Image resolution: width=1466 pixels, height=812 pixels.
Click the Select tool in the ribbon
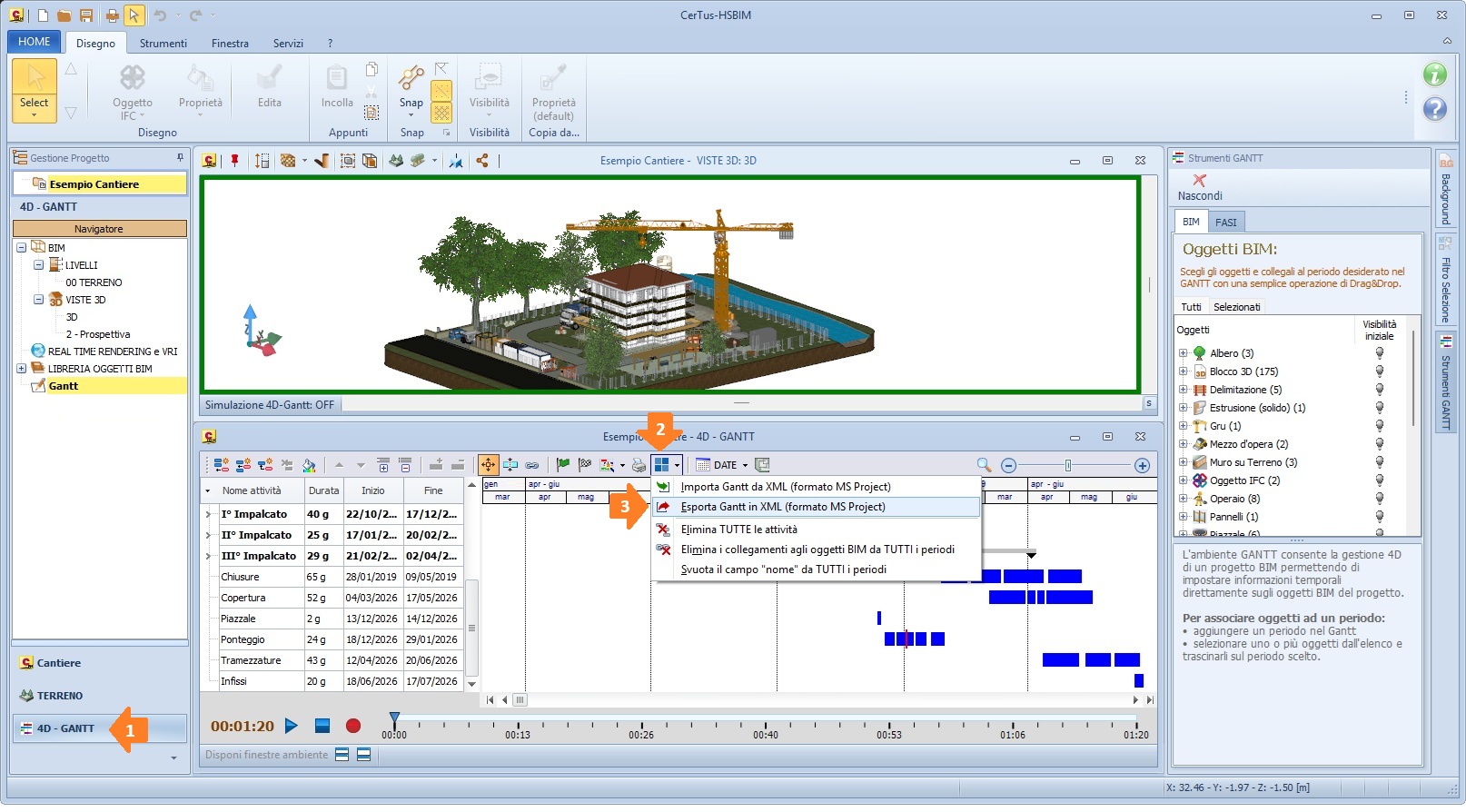(35, 89)
